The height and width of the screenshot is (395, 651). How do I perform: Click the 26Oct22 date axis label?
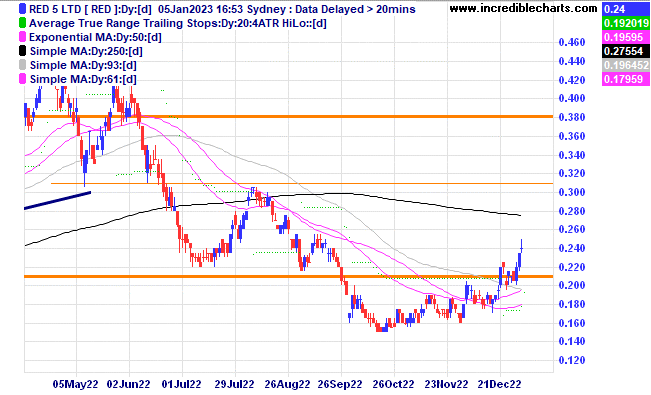[x=393, y=384]
